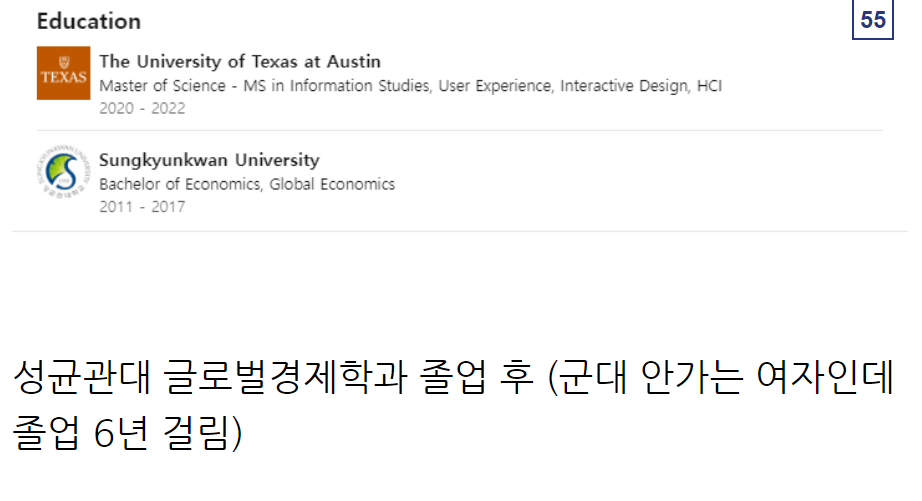The height and width of the screenshot is (501, 922).
Task: Click the User Experience field text
Action: pos(495,86)
